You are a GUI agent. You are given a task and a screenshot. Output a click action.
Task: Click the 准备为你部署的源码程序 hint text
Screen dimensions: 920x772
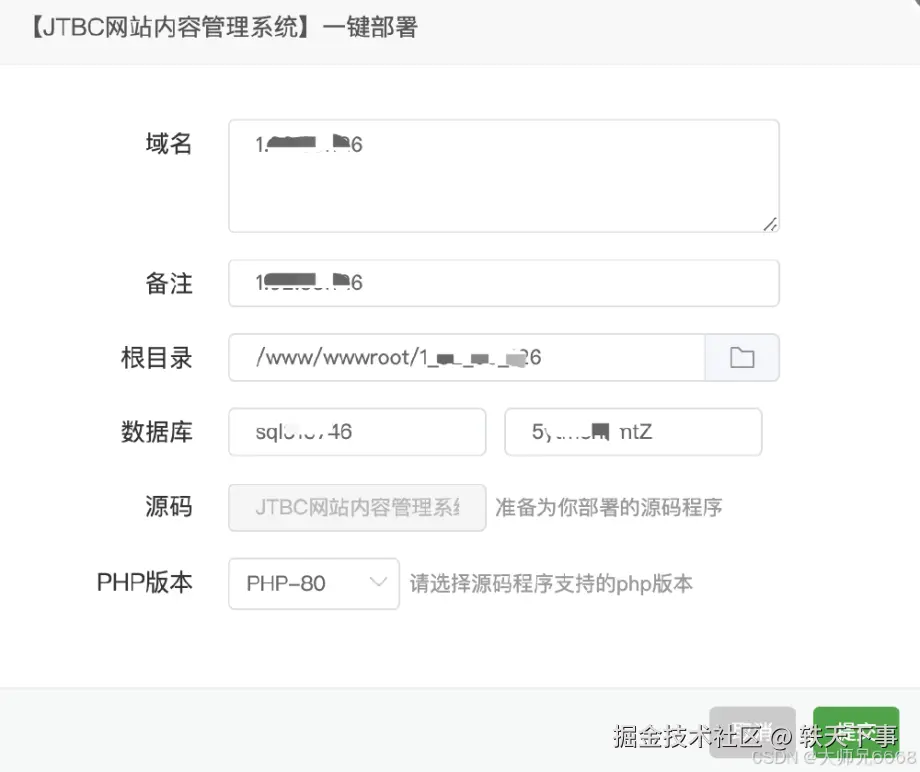click(608, 507)
